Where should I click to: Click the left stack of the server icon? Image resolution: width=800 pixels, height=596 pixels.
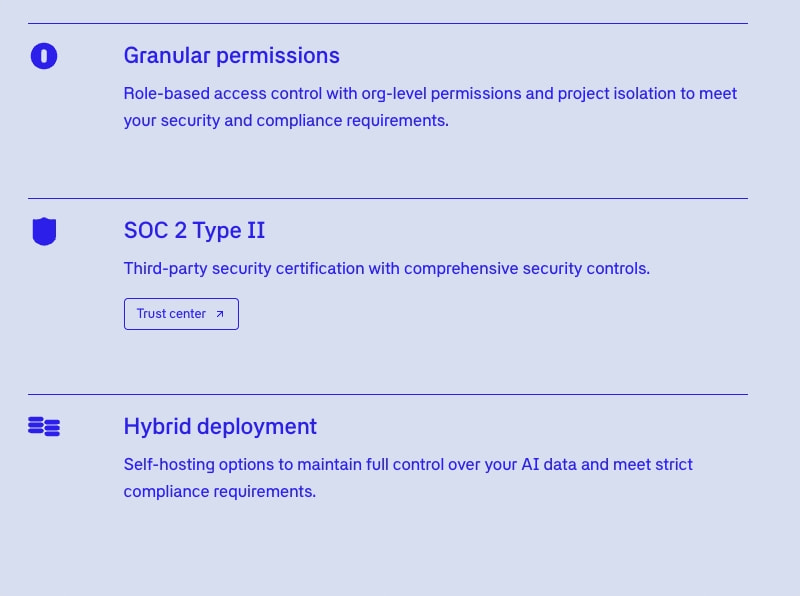pyautogui.click(x=36, y=425)
